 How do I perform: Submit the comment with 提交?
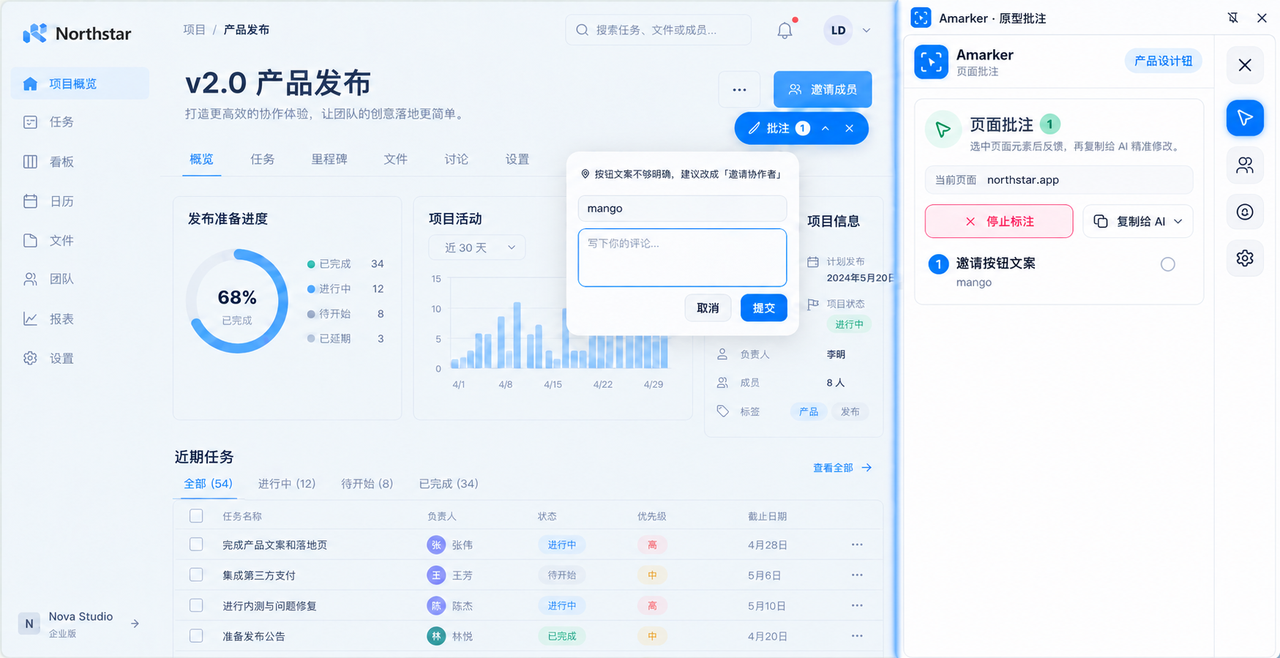pyautogui.click(x=764, y=308)
